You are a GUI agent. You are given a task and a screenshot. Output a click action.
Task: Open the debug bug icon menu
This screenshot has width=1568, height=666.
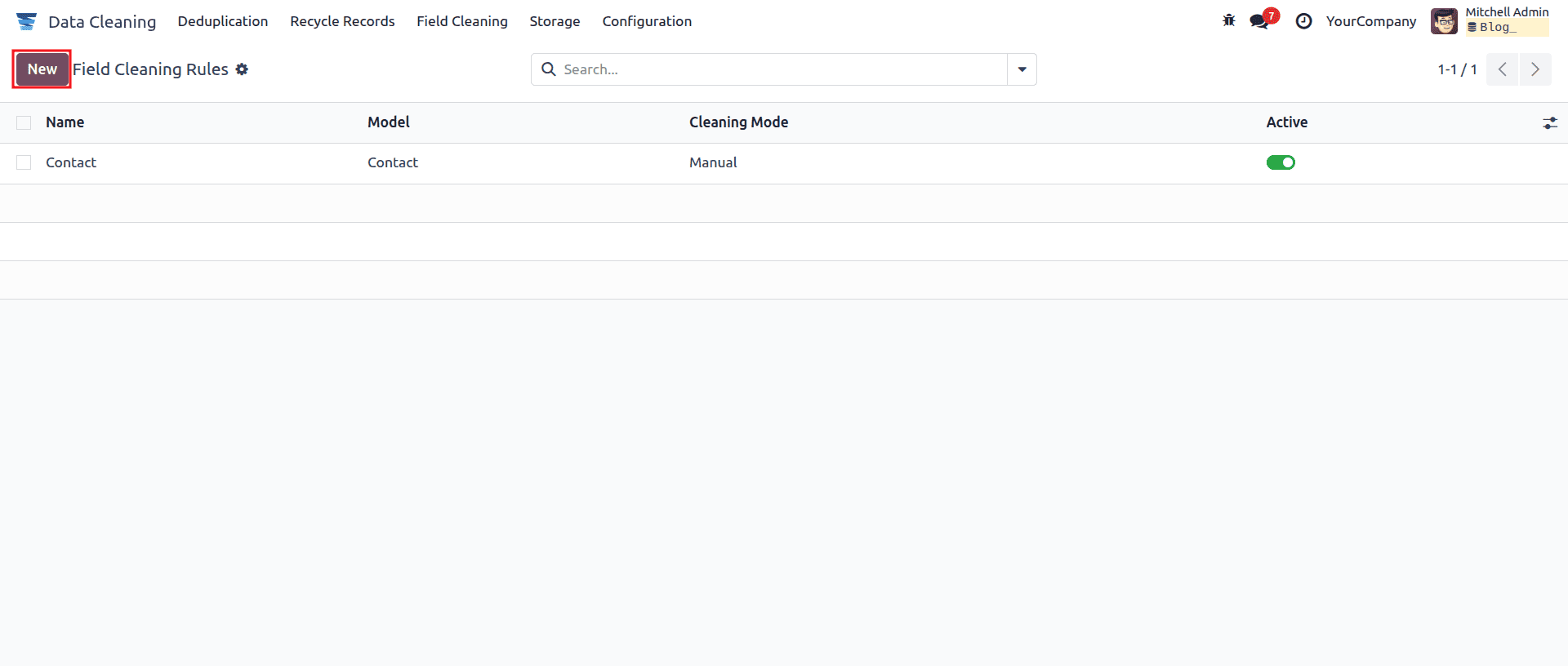click(1228, 20)
